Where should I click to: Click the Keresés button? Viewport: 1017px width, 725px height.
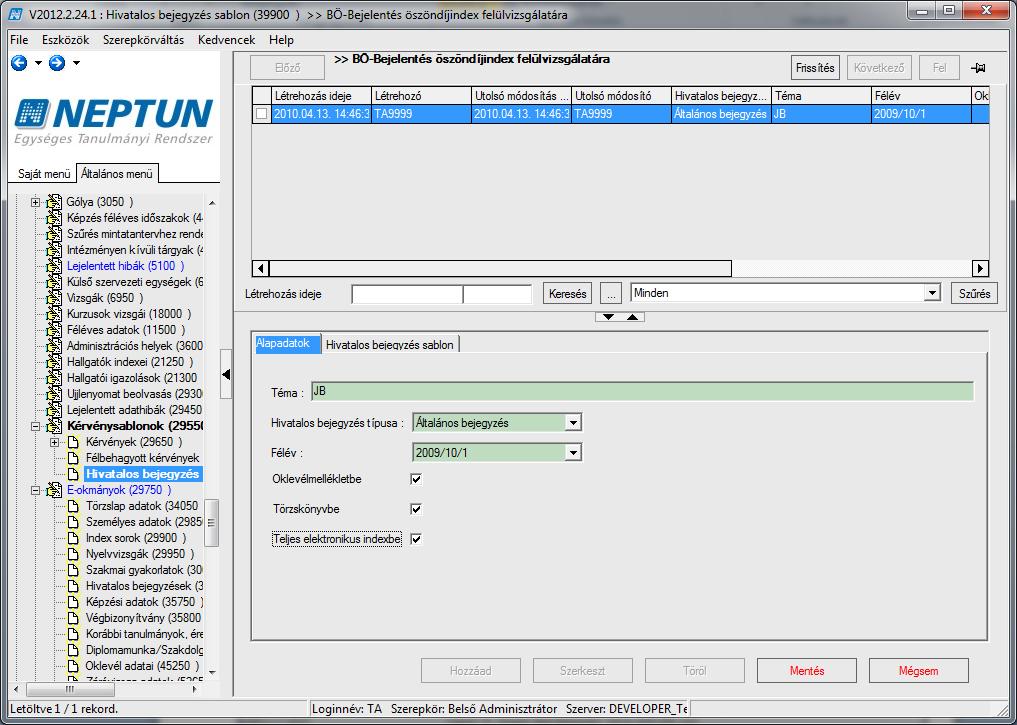(568, 294)
